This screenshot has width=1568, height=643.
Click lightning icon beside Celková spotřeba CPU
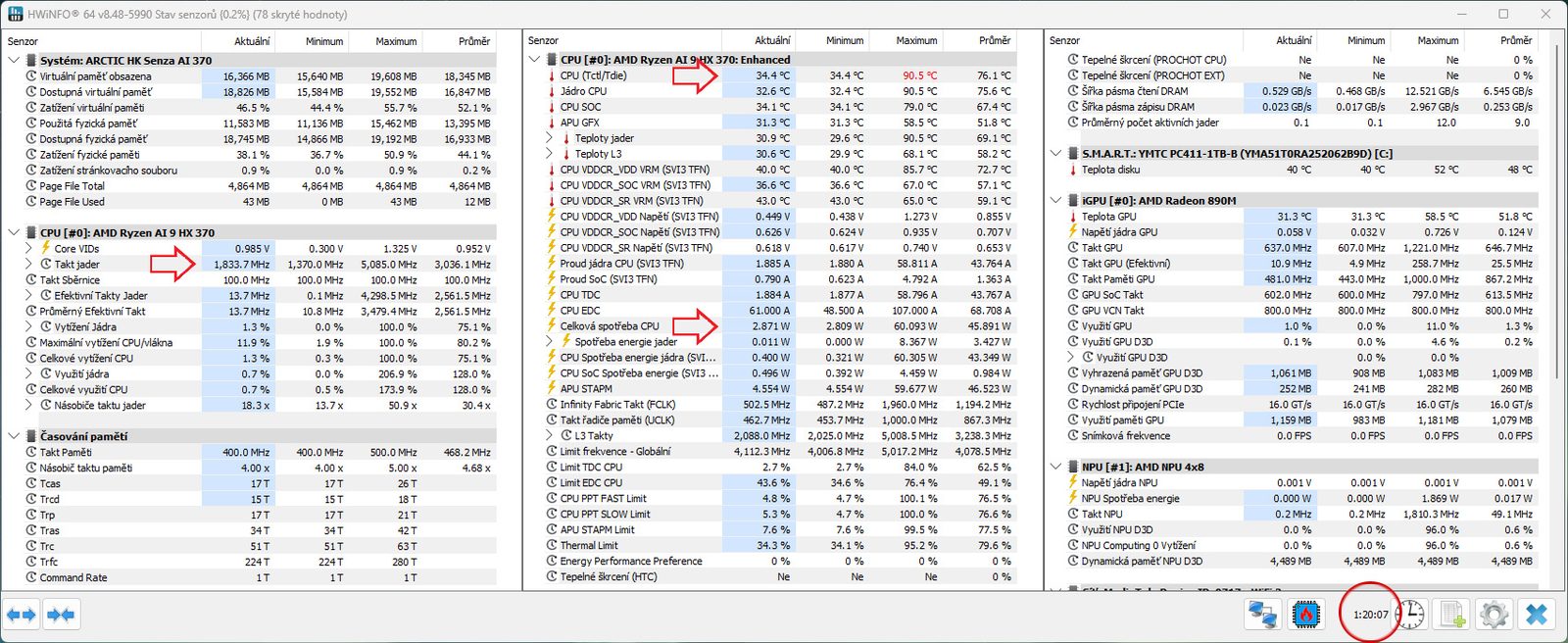pyautogui.click(x=551, y=325)
